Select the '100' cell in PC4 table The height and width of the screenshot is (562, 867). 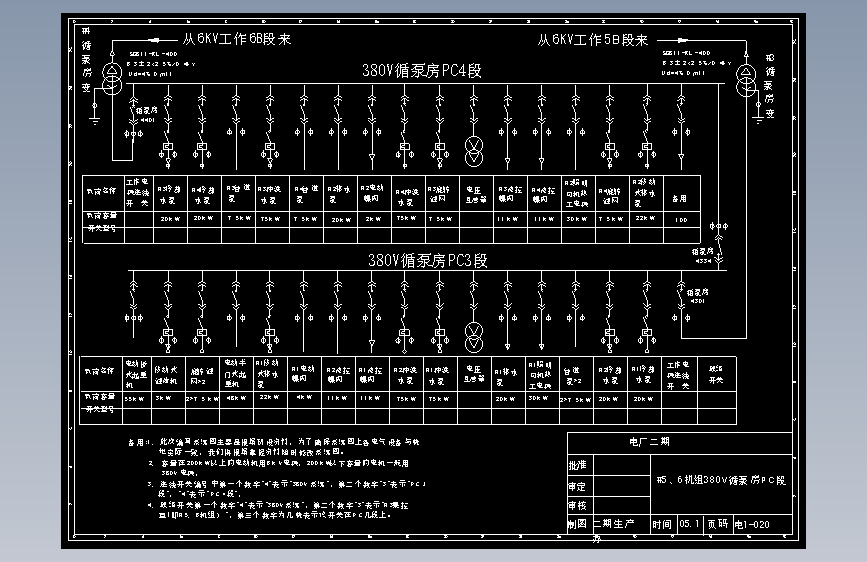pyautogui.click(x=681, y=220)
